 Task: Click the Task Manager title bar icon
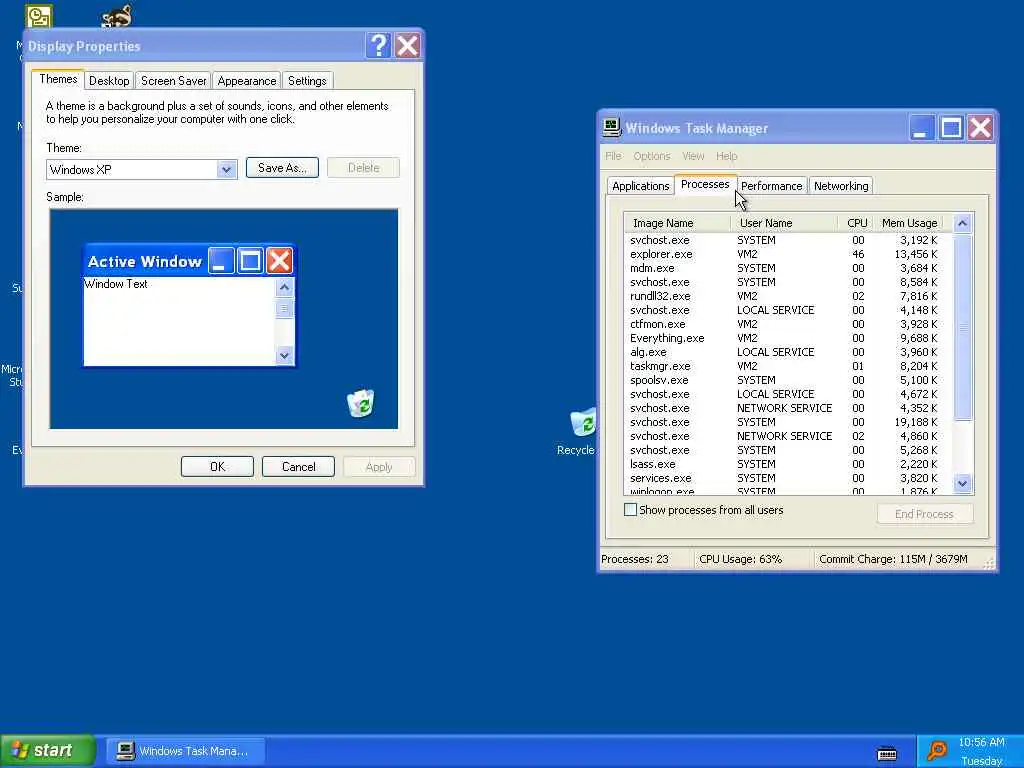tap(611, 127)
